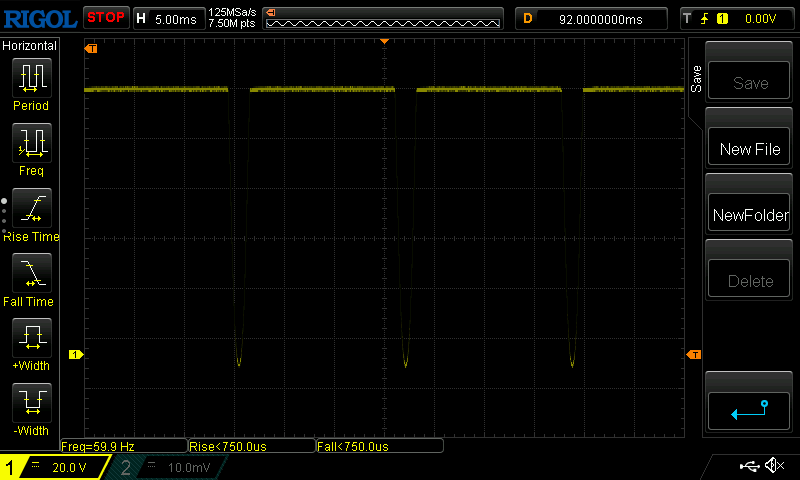Image resolution: width=800 pixels, height=480 pixels.
Task: Click the Horizontal menu title
Action: [x=30, y=46]
